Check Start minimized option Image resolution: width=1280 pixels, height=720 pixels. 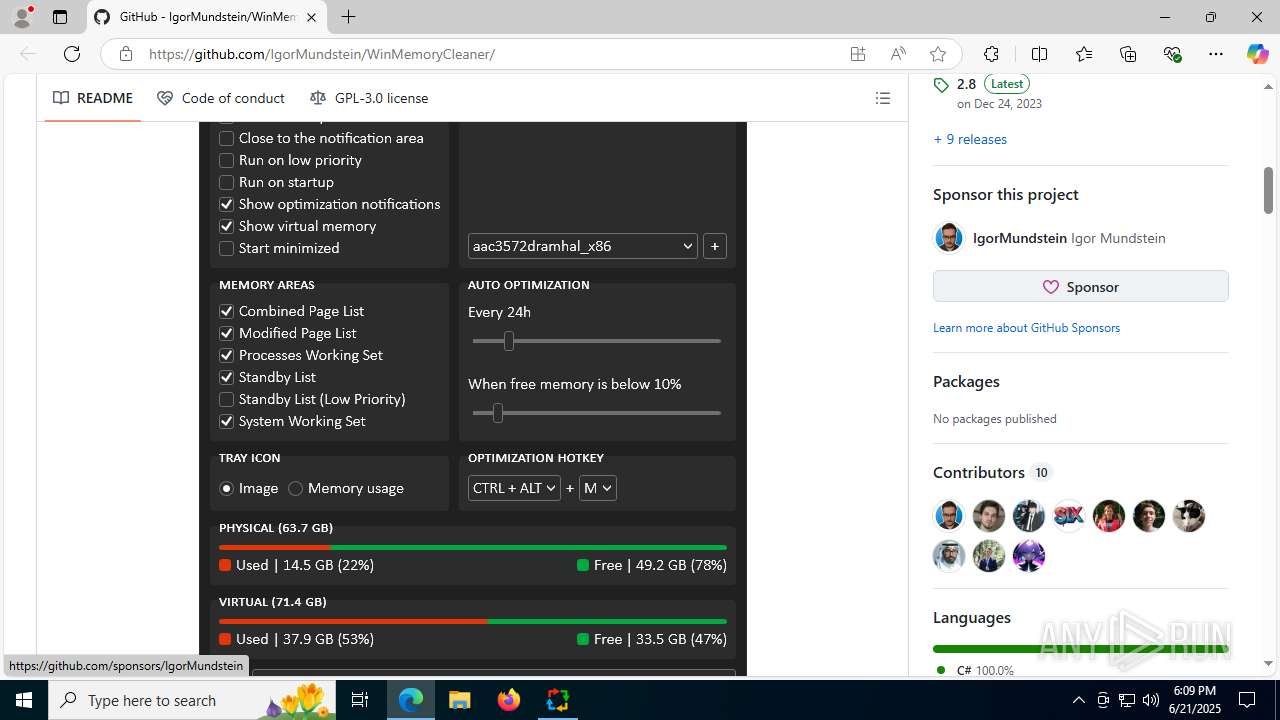227,248
